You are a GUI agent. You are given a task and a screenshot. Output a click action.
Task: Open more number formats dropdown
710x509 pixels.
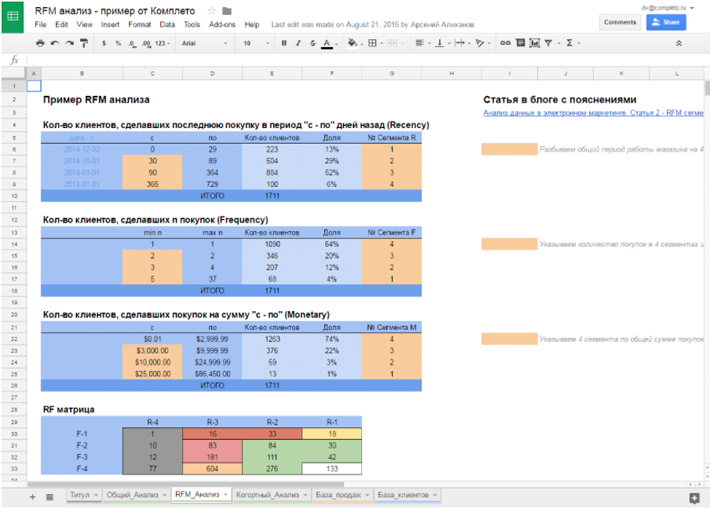162,43
